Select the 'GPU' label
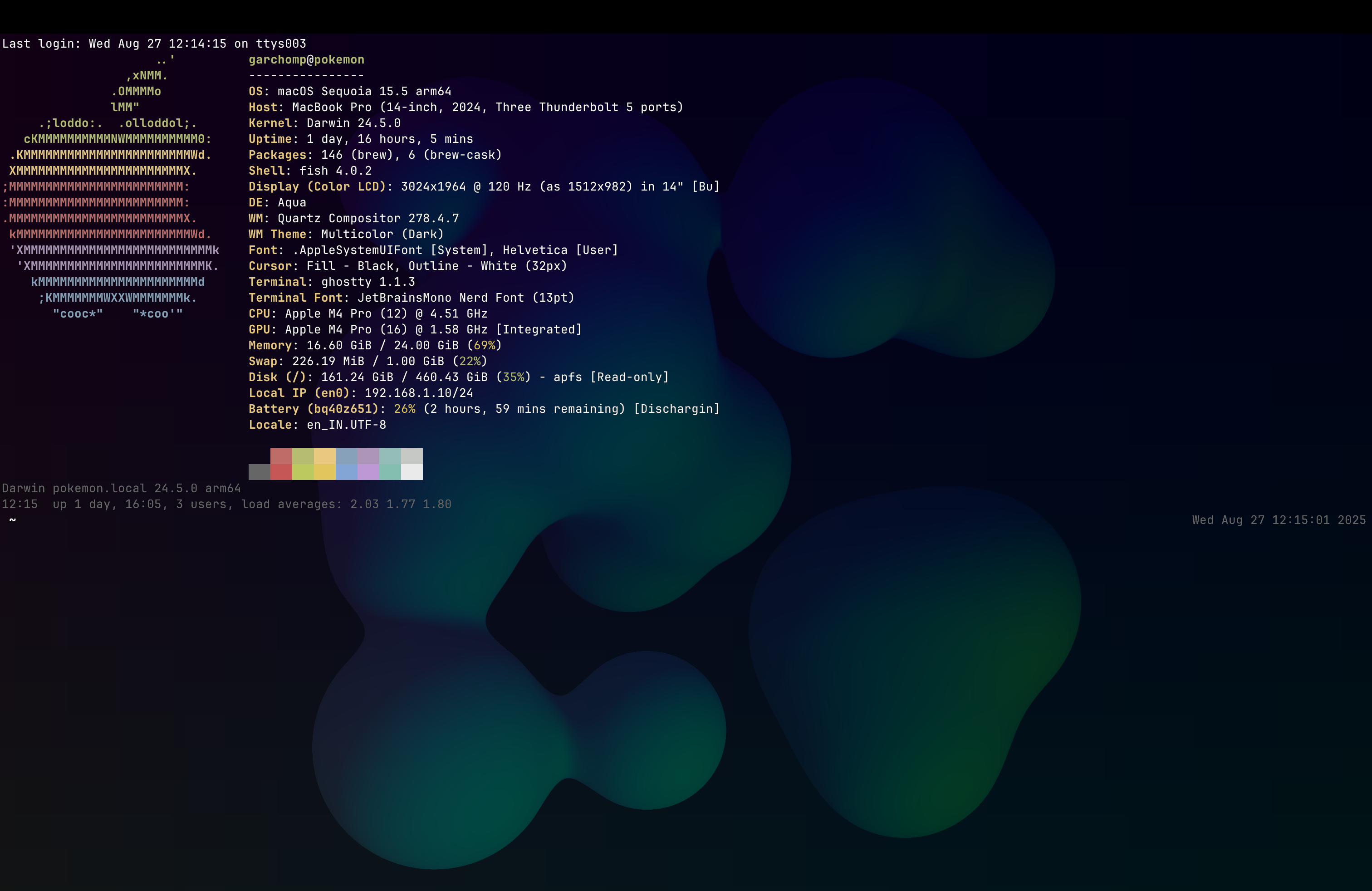The height and width of the screenshot is (891, 1372). tap(260, 330)
